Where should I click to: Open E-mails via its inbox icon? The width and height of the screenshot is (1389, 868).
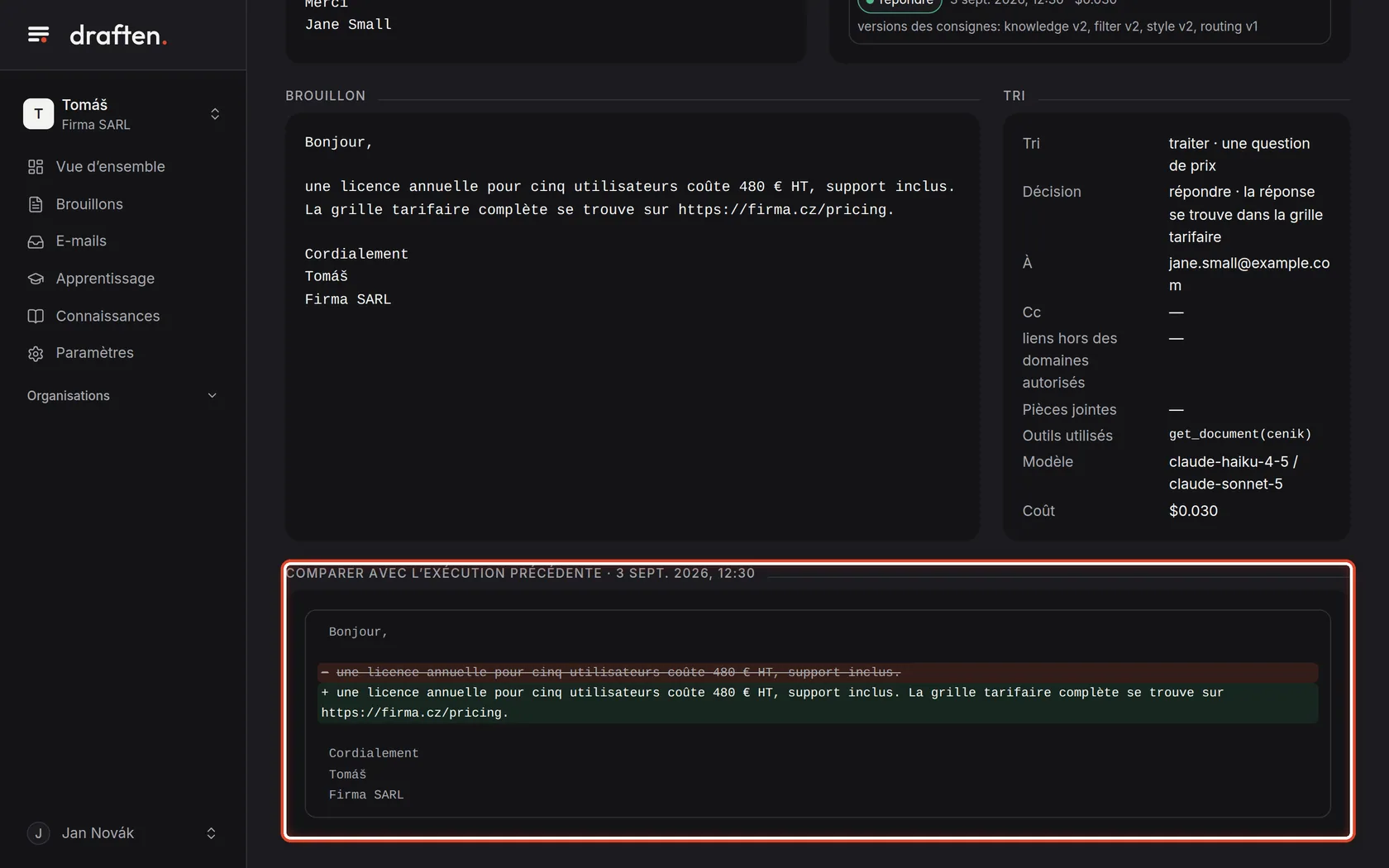pos(36,241)
